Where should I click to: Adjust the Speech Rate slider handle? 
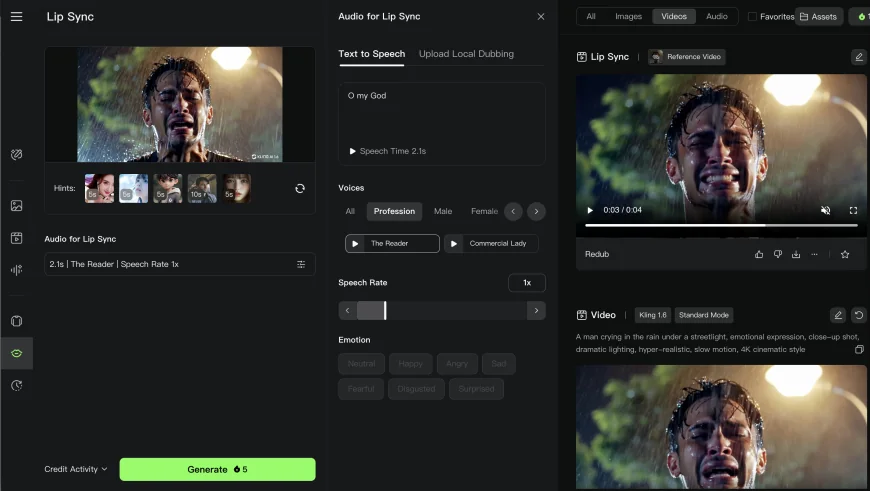pyautogui.click(x=385, y=311)
